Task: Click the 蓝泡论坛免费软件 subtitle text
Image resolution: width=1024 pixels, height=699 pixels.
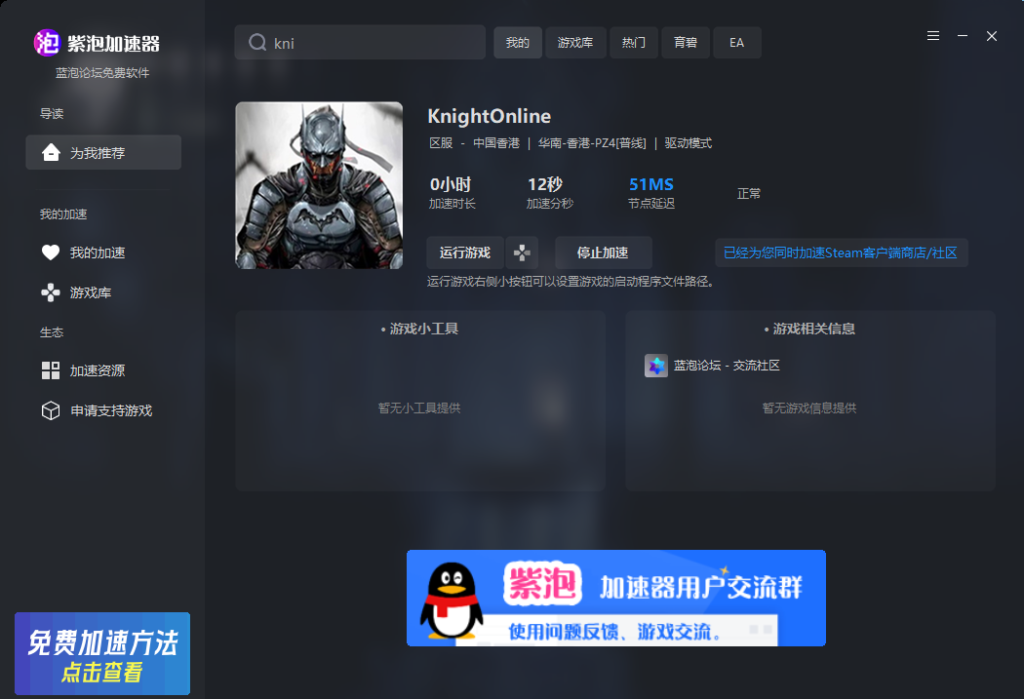Action: 103,73
